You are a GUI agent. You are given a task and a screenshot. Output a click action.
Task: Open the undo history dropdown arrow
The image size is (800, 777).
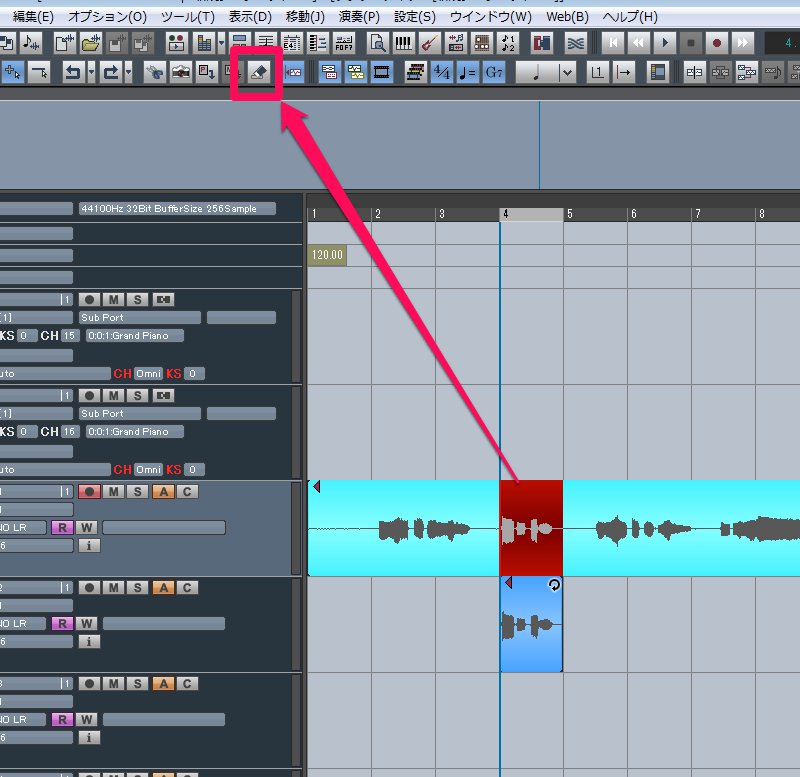[x=91, y=72]
